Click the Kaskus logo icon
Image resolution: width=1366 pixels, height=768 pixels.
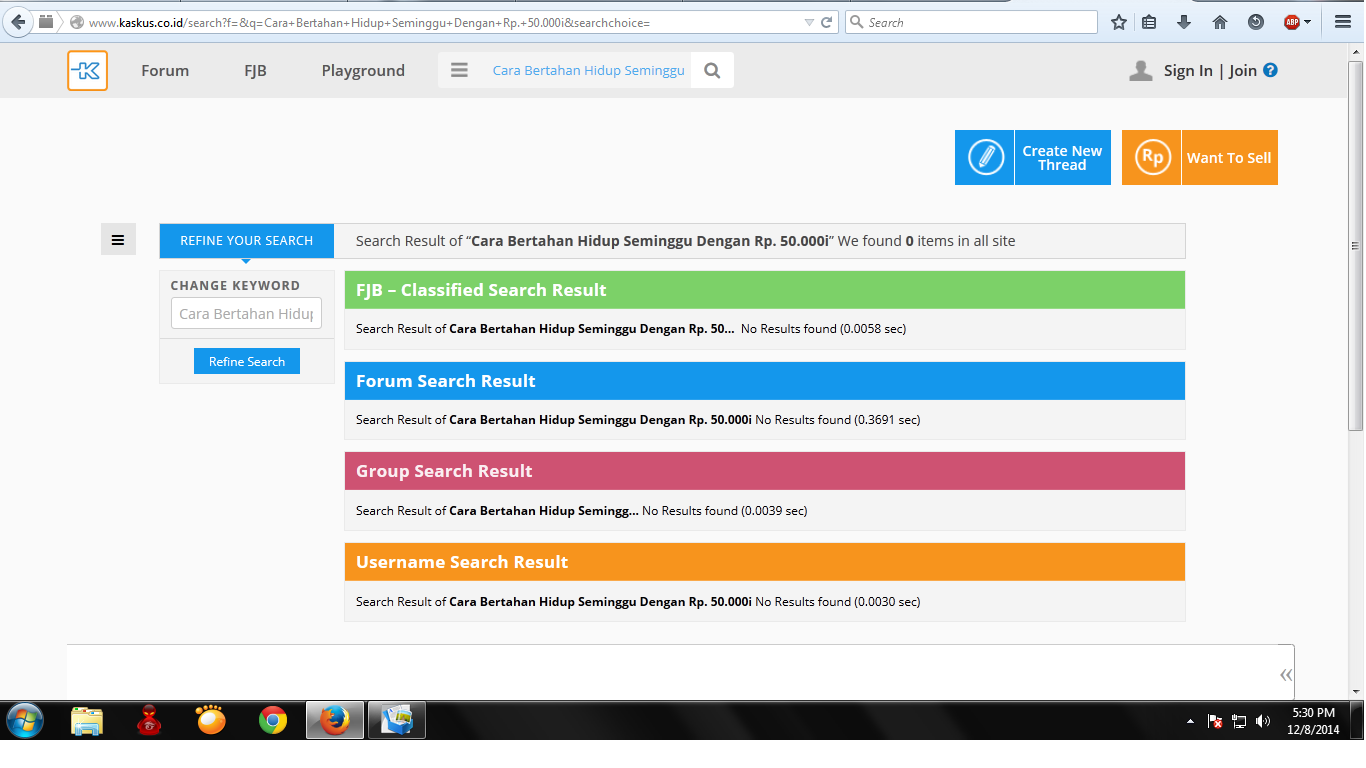click(87, 71)
